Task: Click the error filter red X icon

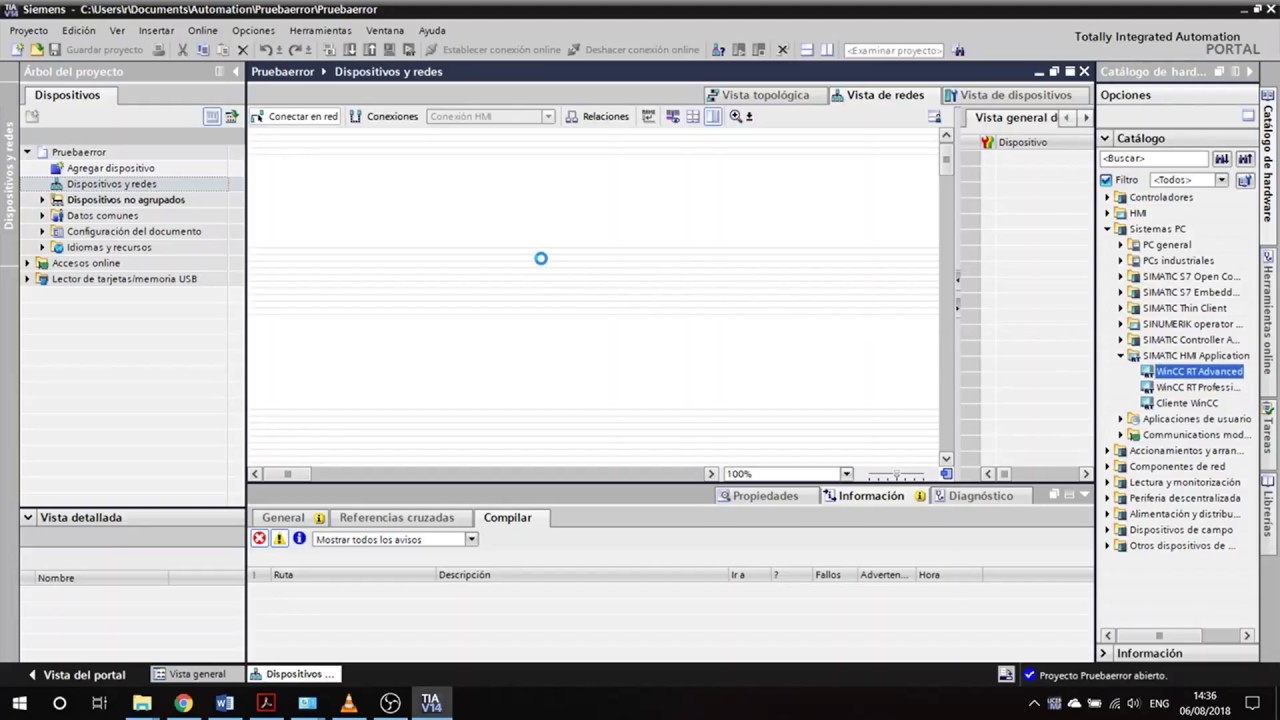Action: (x=259, y=539)
